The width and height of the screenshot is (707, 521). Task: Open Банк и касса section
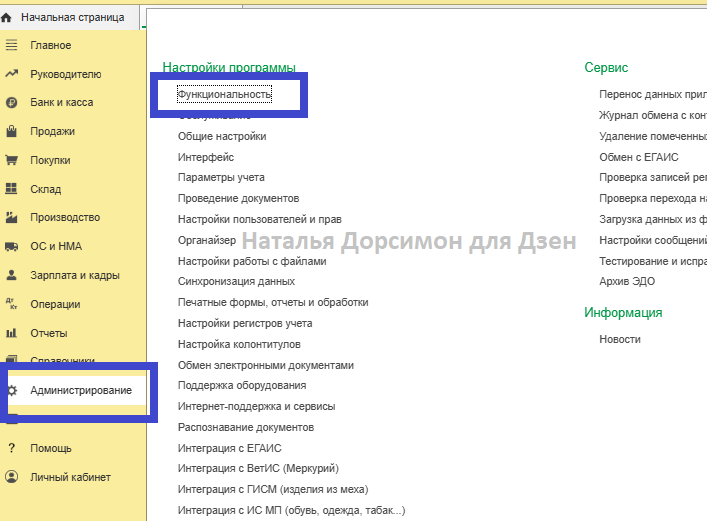pyautogui.click(x=62, y=103)
